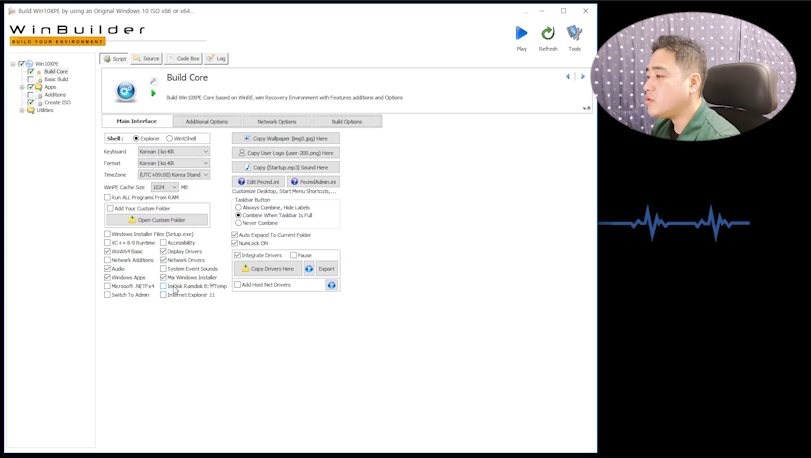Select Basic Build in the tree
811x458 pixels.
pyautogui.click(x=56, y=80)
